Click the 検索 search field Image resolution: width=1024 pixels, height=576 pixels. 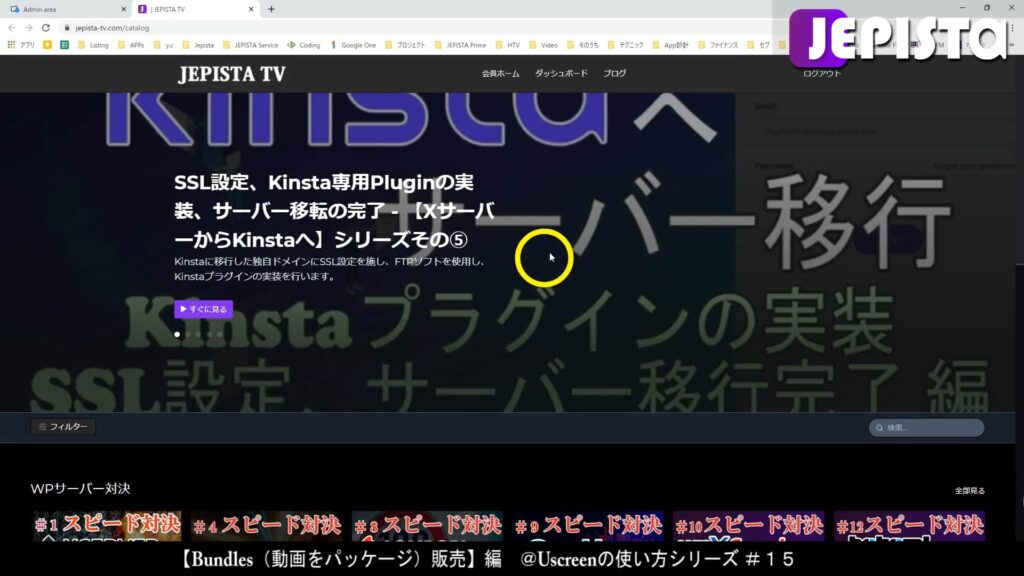(926, 428)
